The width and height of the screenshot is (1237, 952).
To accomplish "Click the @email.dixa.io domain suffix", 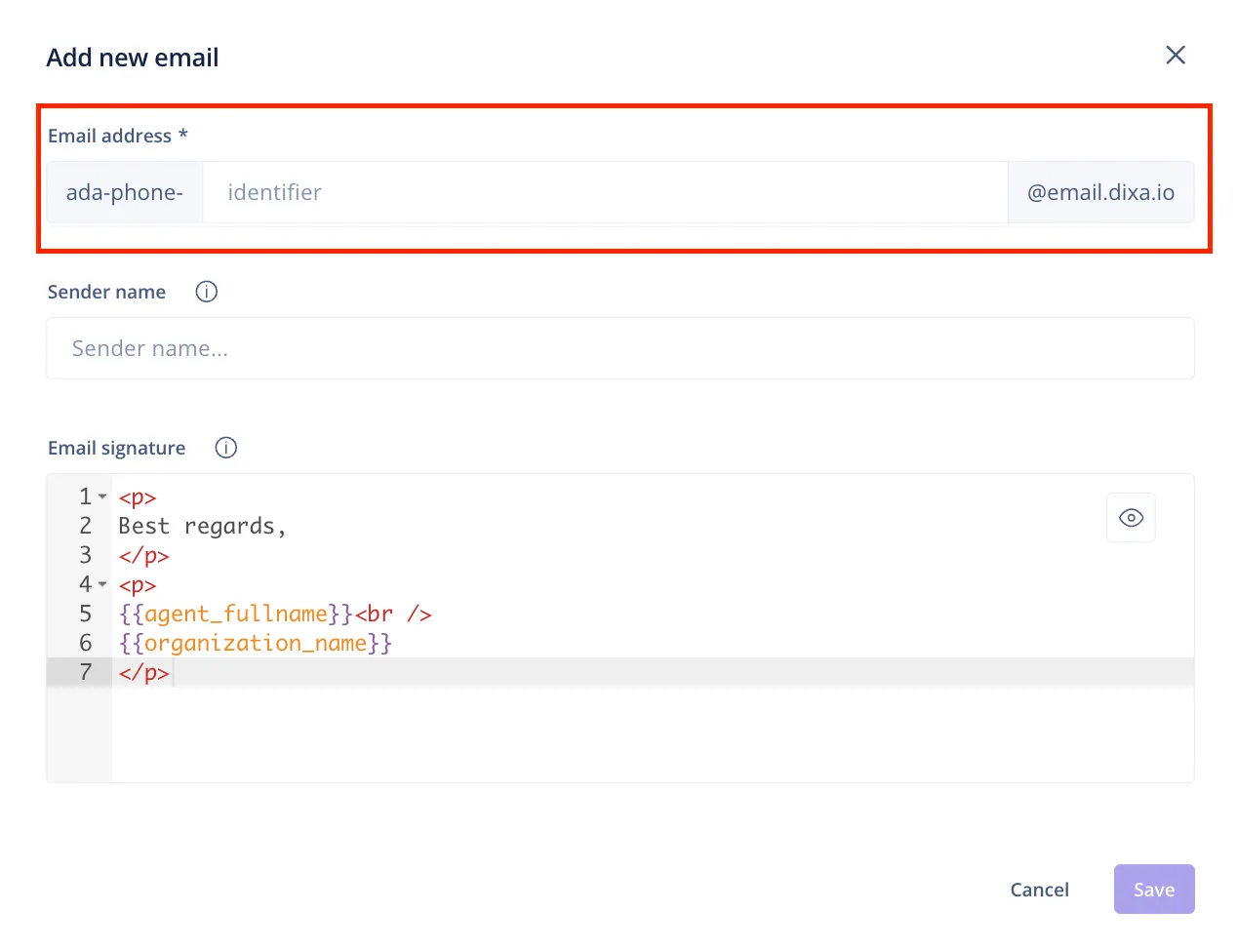I will 1100,192.
